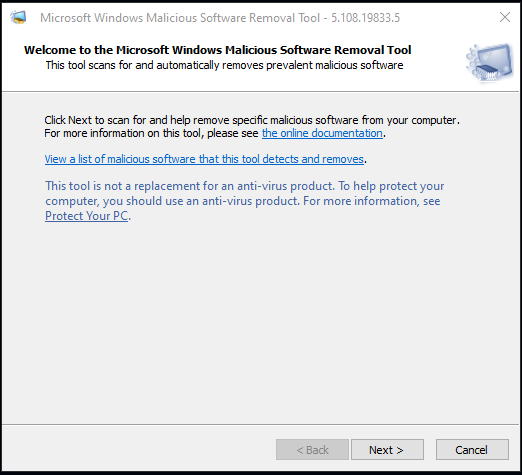Open the system menu via title bar app icon
Viewport: 522px width, 475px height.
18,17
